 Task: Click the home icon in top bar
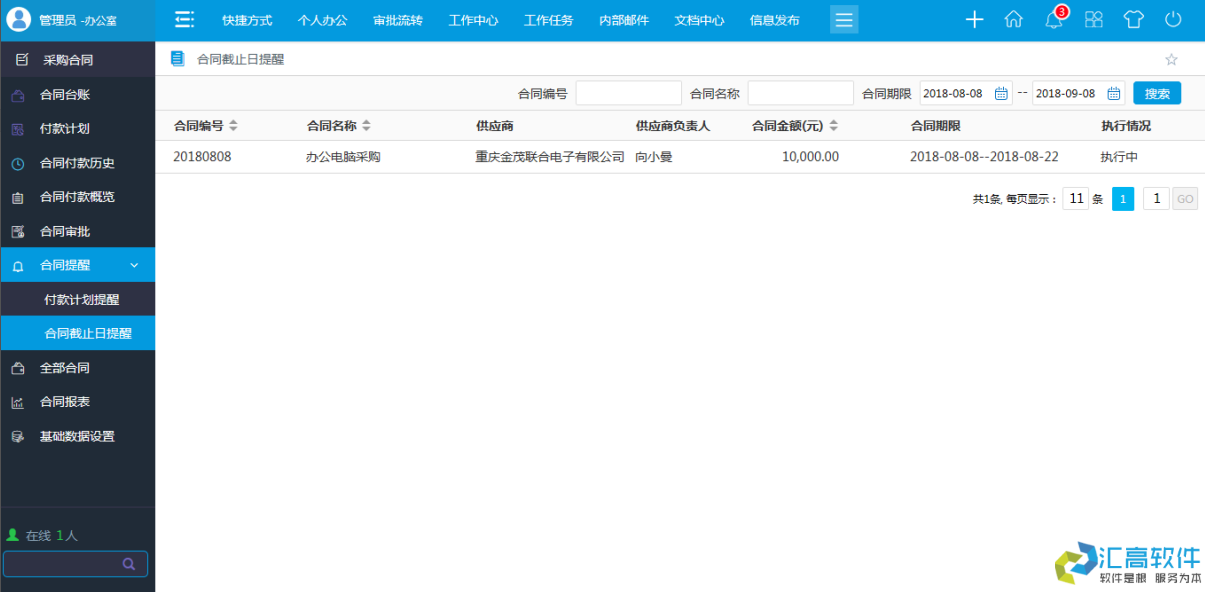[x=1013, y=19]
